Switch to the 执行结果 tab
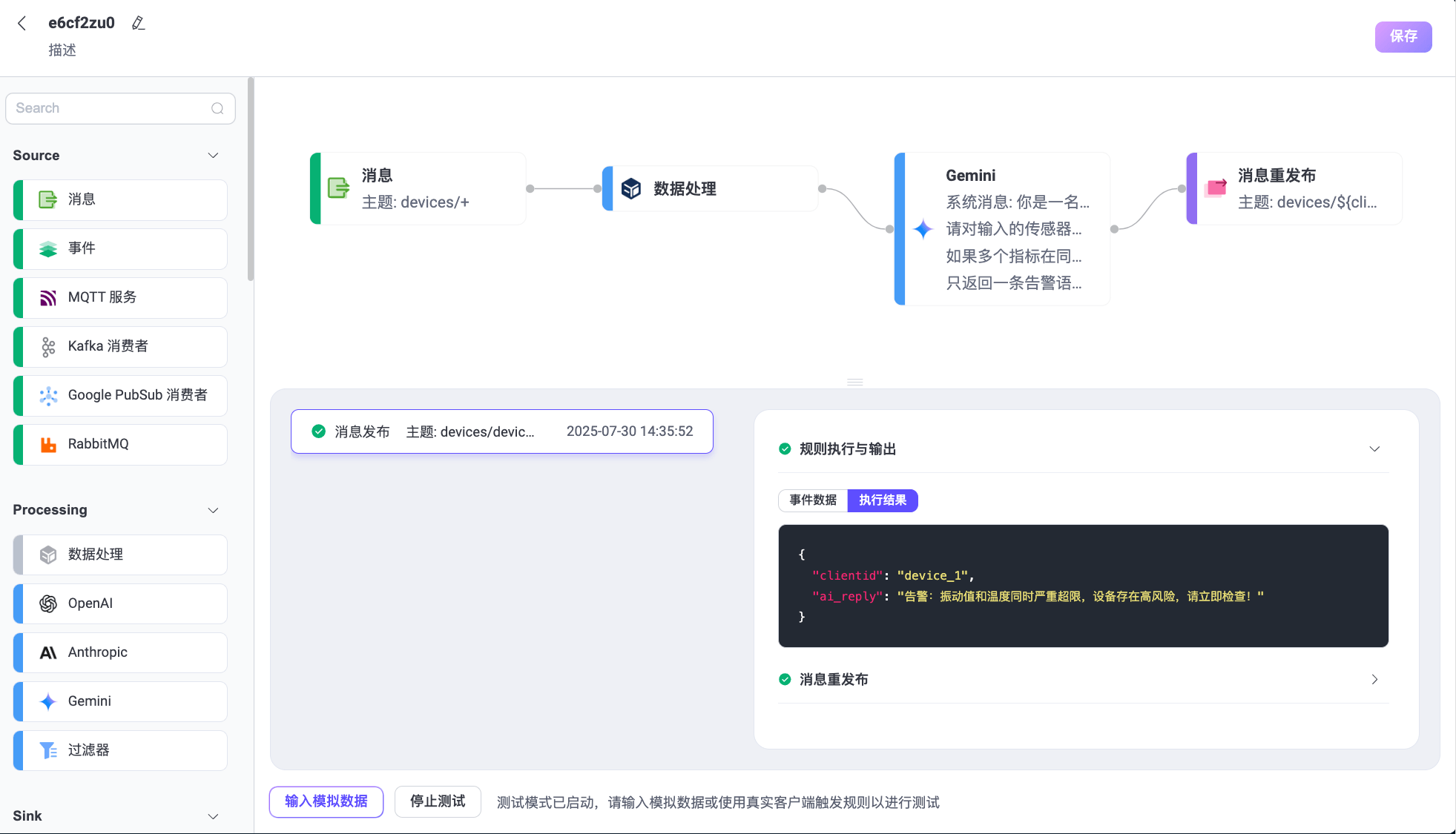 [882, 500]
